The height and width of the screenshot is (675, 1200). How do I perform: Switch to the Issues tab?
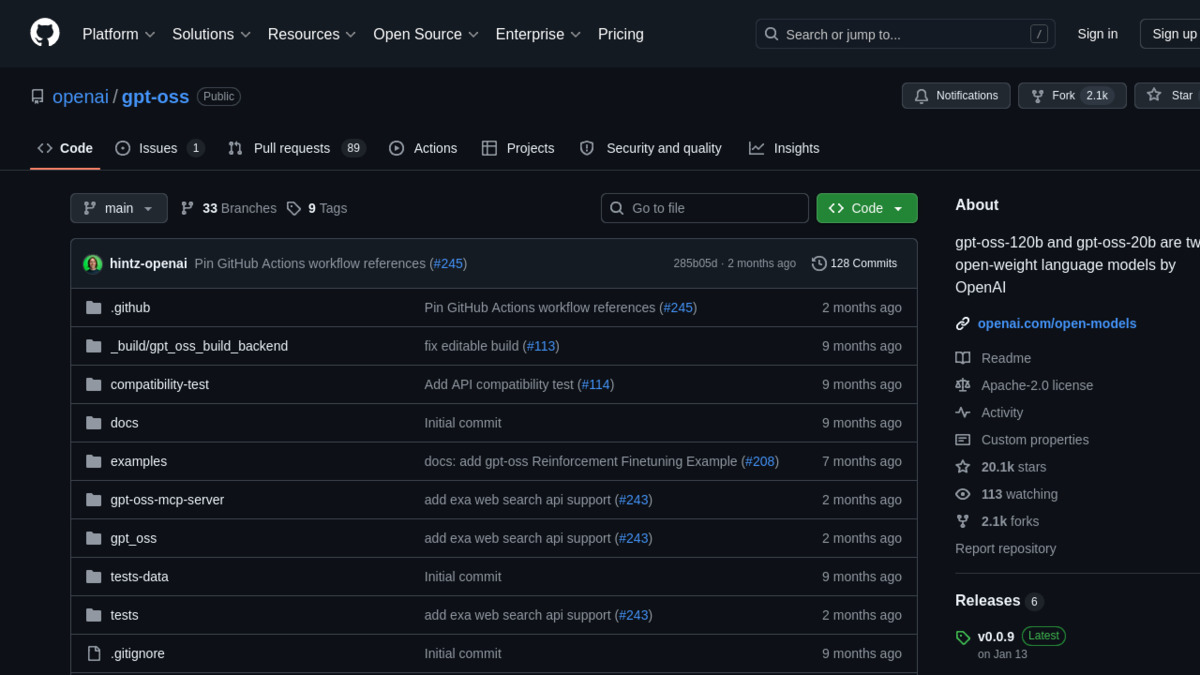pos(160,148)
